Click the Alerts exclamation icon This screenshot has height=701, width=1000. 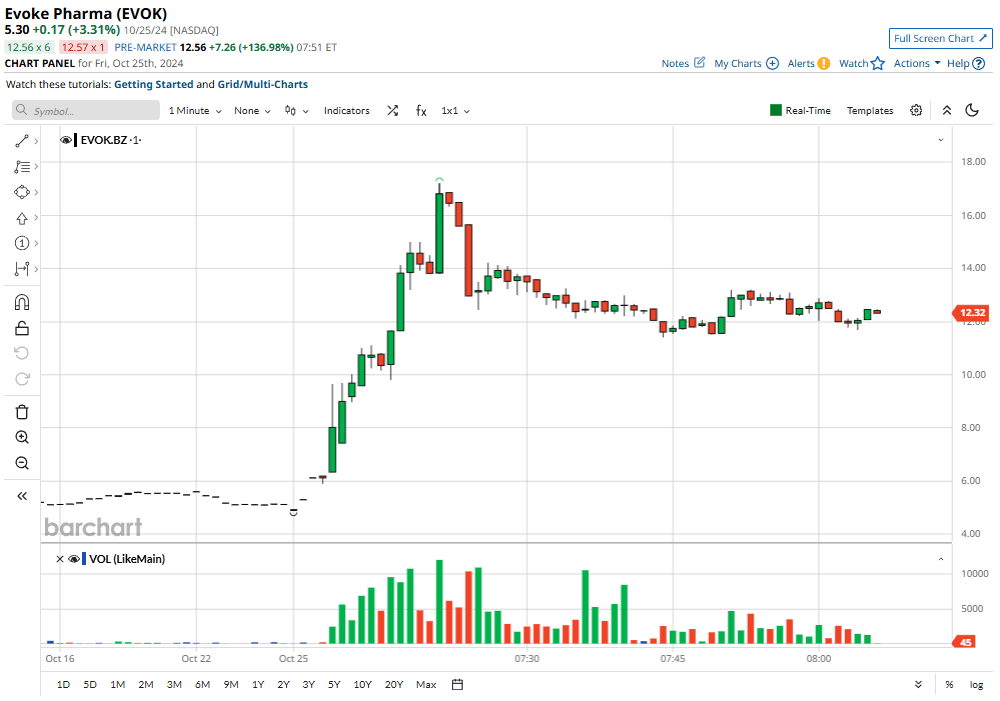pos(823,63)
